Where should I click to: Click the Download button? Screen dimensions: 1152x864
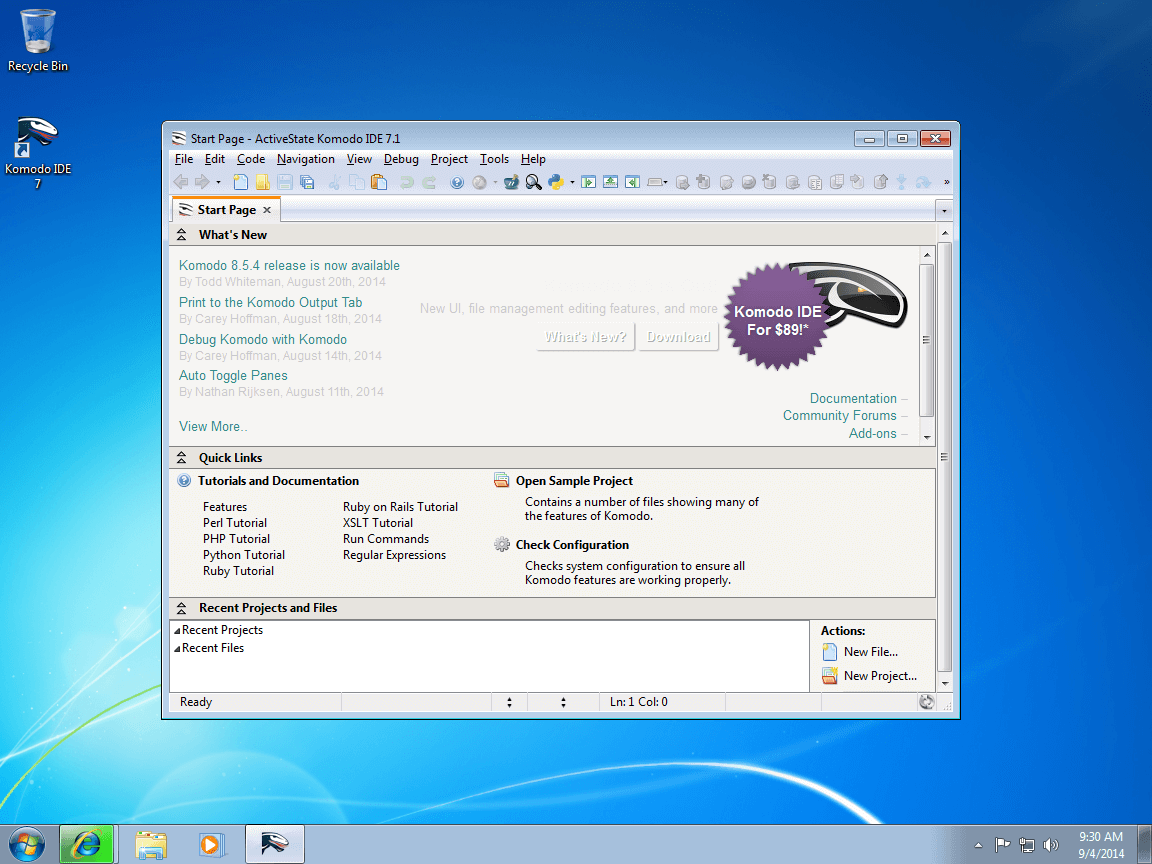[678, 337]
